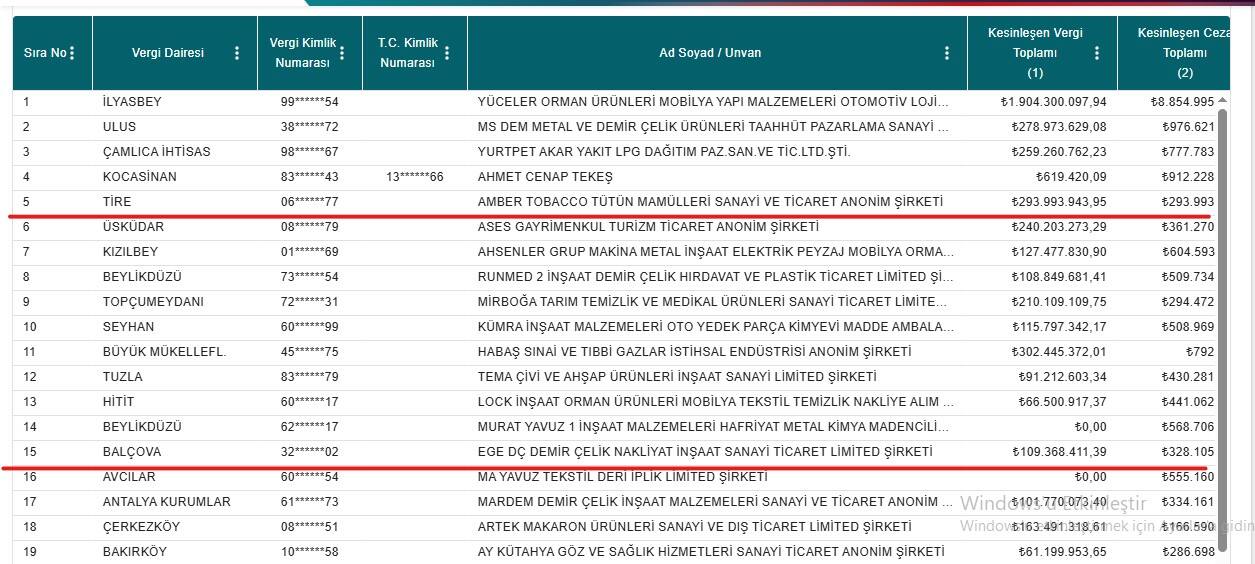Select row 19 with BAKIRKÖY tax office

tap(134, 552)
